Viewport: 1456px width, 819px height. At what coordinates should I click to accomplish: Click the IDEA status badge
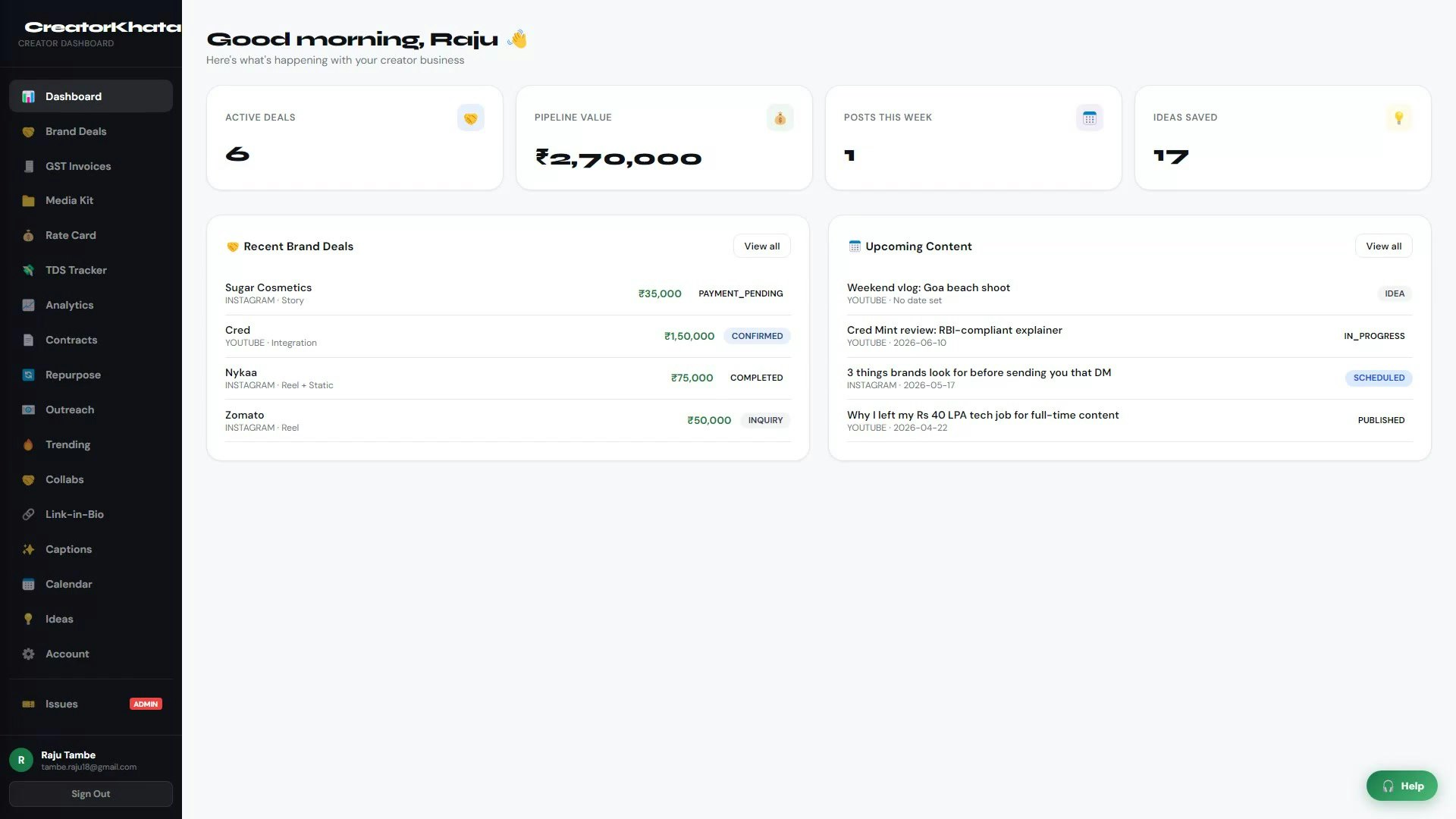point(1395,293)
